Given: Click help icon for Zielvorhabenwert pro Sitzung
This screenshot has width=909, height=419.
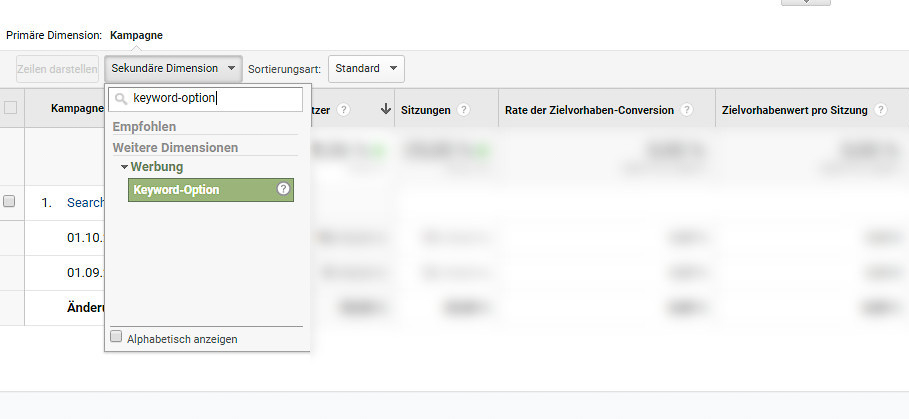Looking at the screenshot, I should (x=880, y=110).
